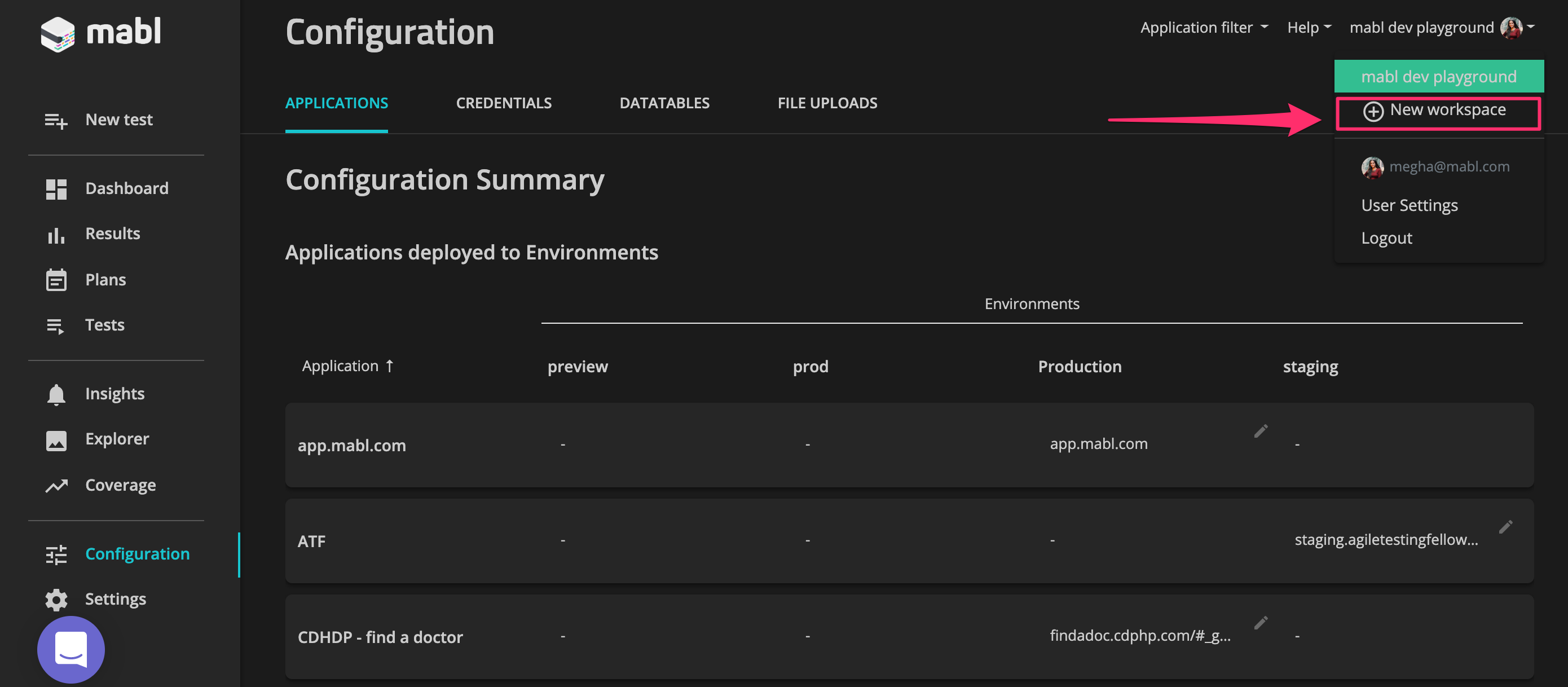Open Dashboard from the sidebar
The image size is (1568, 687).
[x=126, y=188]
